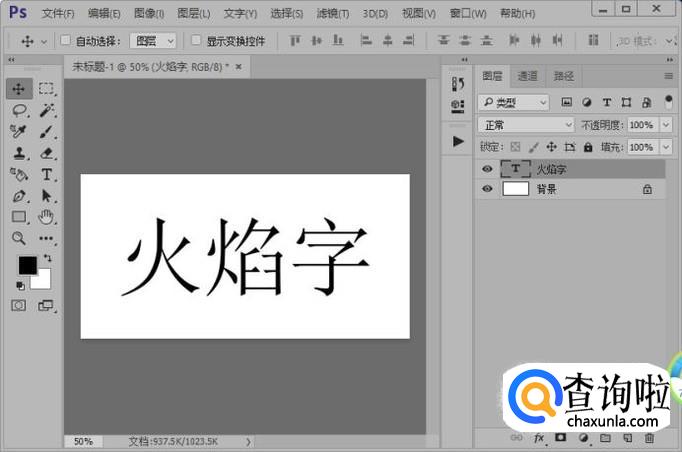Image resolution: width=682 pixels, height=452 pixels.
Task: Select the Magic Wand tool
Action: coord(46,110)
